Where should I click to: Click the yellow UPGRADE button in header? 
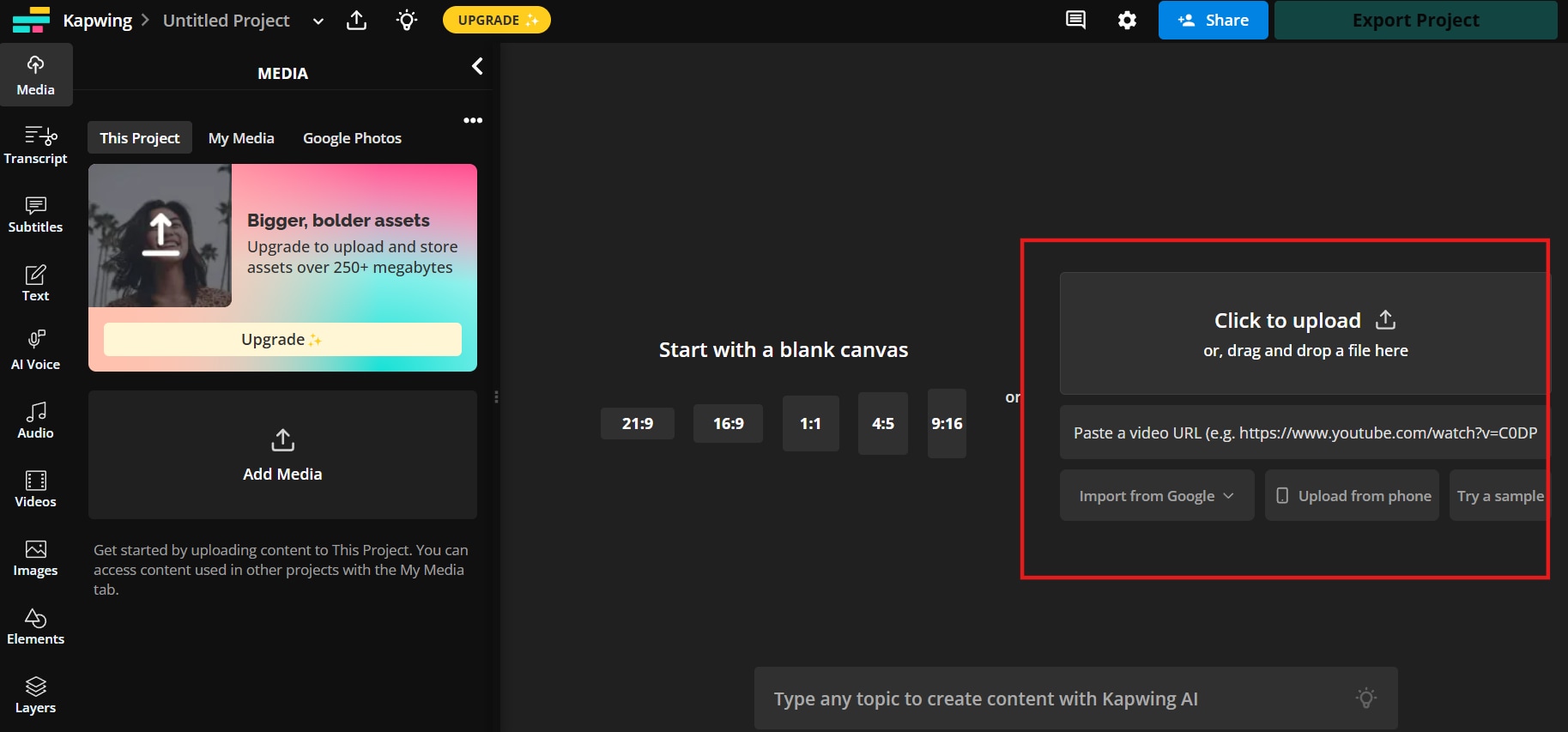[x=497, y=20]
